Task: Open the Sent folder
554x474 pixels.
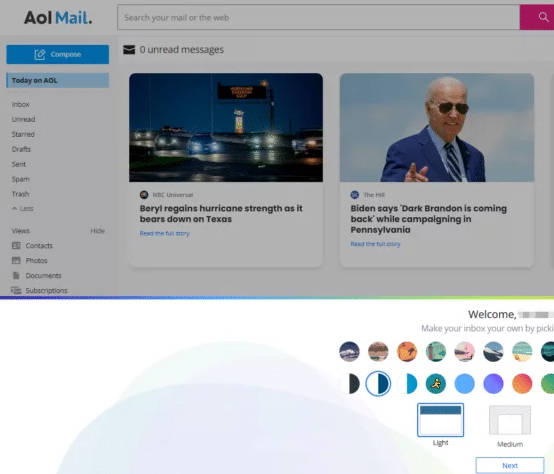Action: coord(19,164)
